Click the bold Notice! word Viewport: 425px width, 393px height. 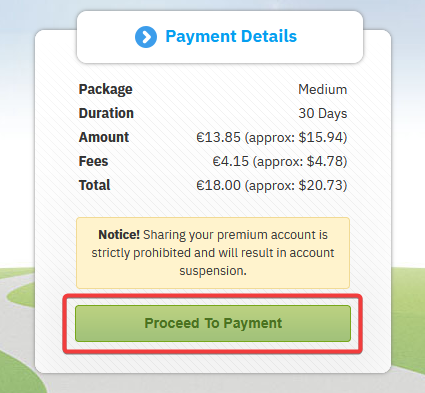(119, 235)
